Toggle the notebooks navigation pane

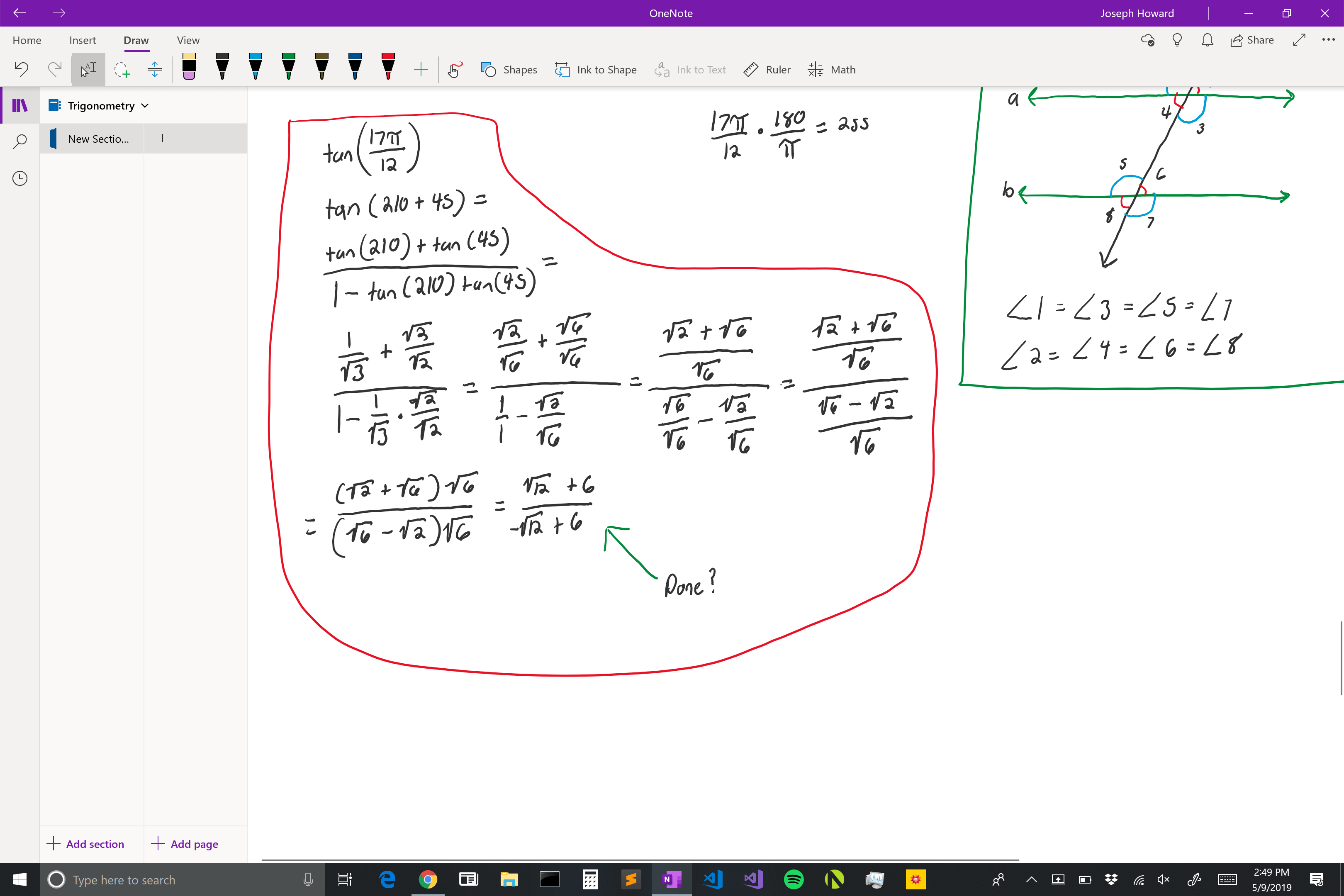19,105
